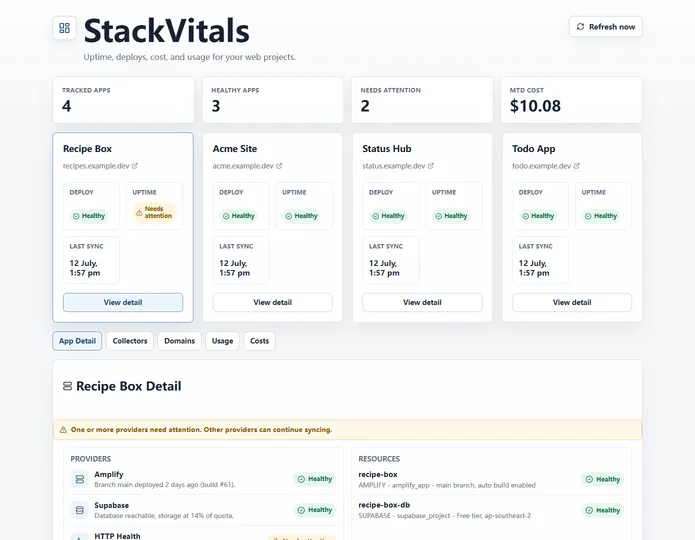The width and height of the screenshot is (695, 540).
Task: Click the recipe-box resource name
Action: pos(378,474)
